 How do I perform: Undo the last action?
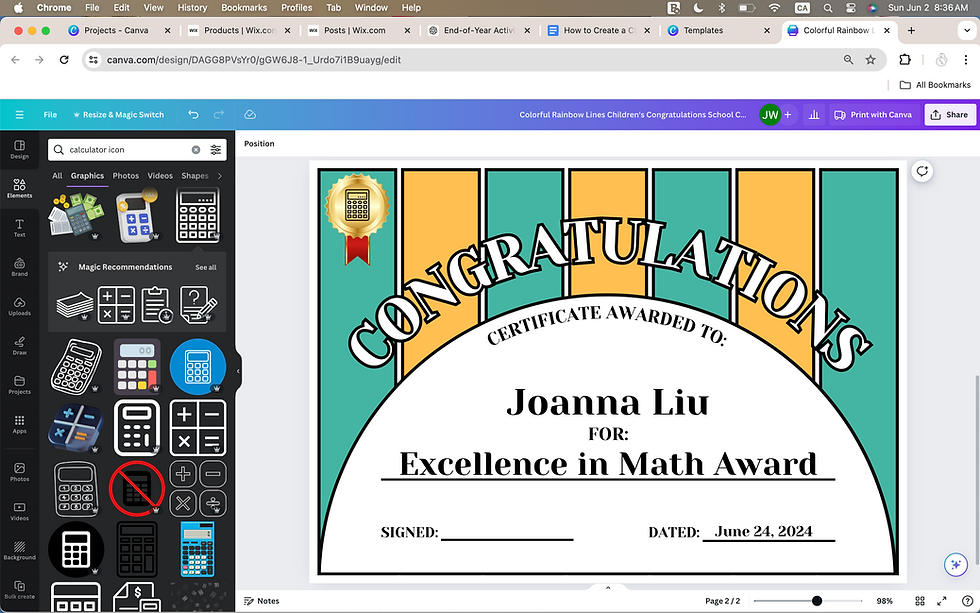(x=193, y=115)
